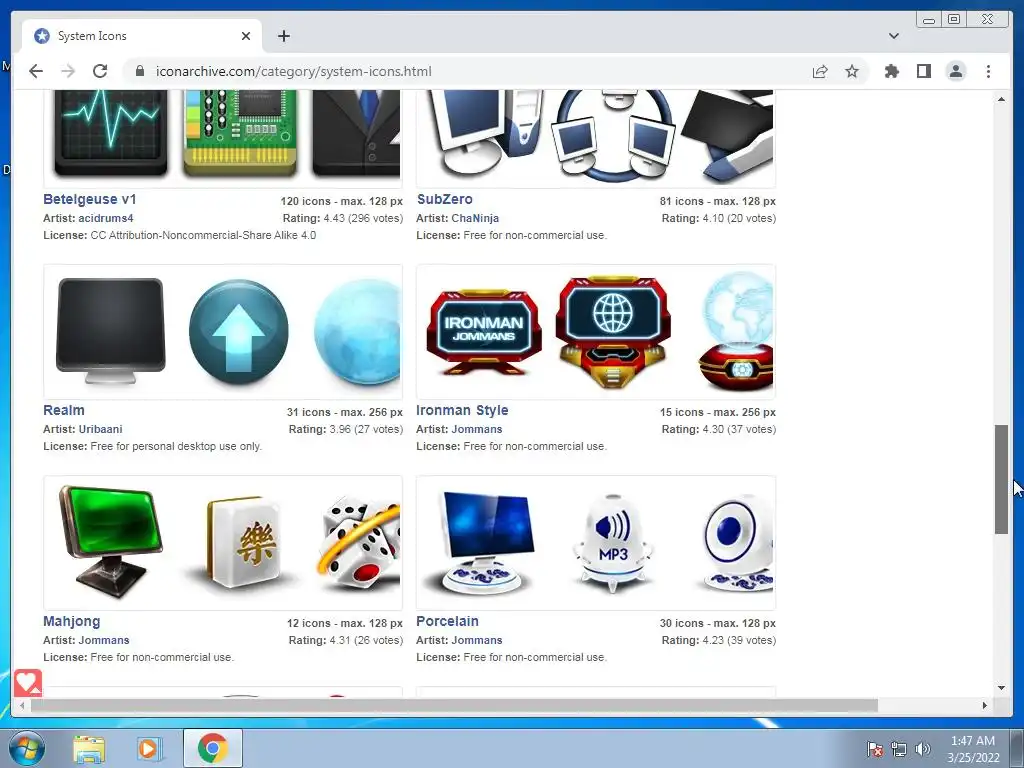Open Jommans link under Ironman Style
This screenshot has height=768, width=1024.
coord(477,429)
